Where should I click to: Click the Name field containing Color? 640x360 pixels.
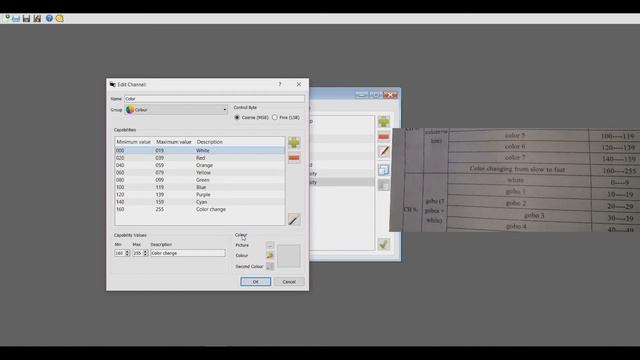click(214, 99)
